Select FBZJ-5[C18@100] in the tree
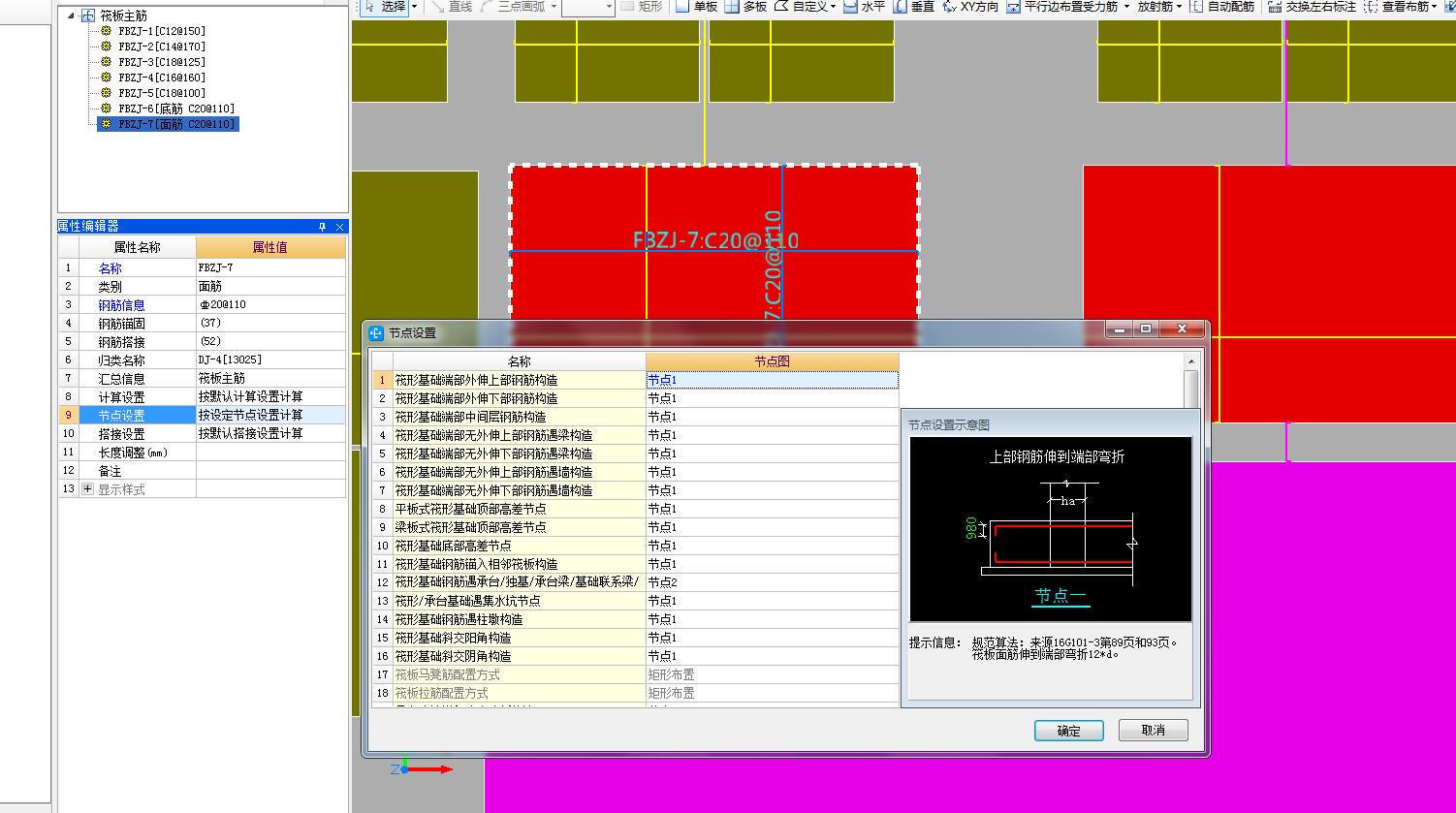The width and height of the screenshot is (1456, 813). tap(162, 93)
